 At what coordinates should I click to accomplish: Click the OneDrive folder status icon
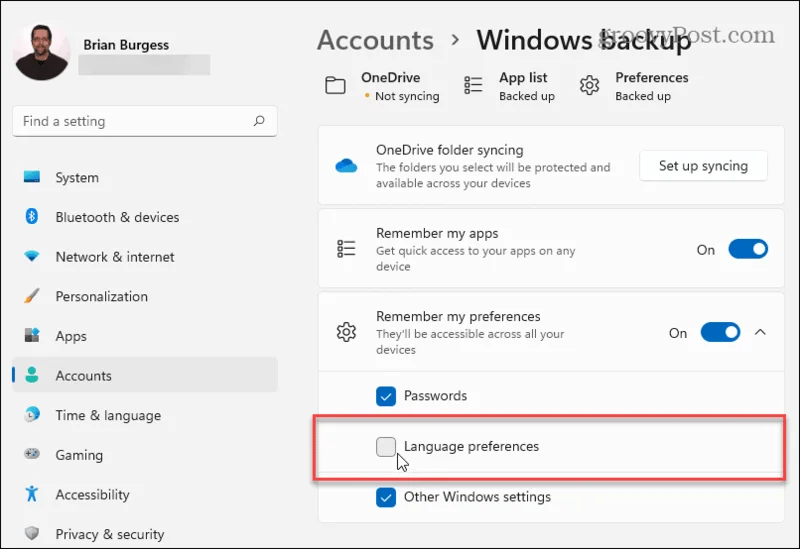tap(335, 85)
